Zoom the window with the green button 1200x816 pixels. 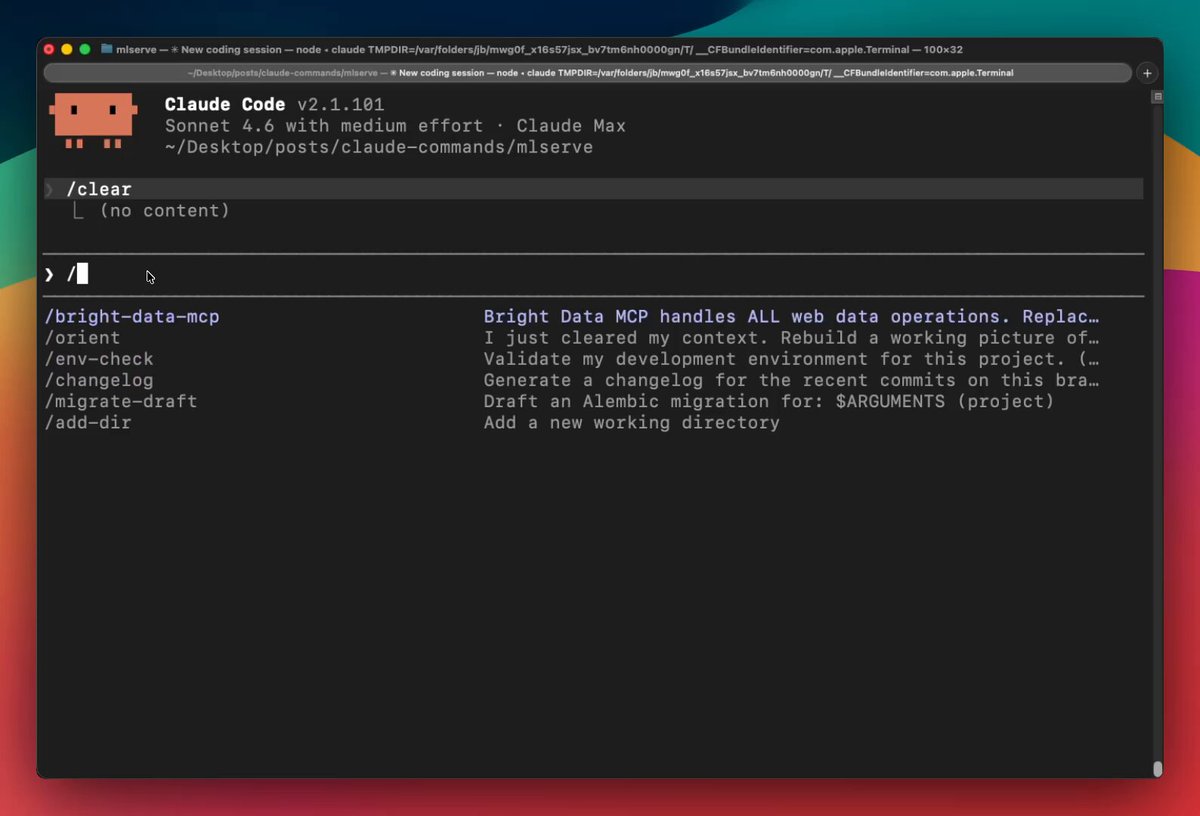(x=85, y=49)
